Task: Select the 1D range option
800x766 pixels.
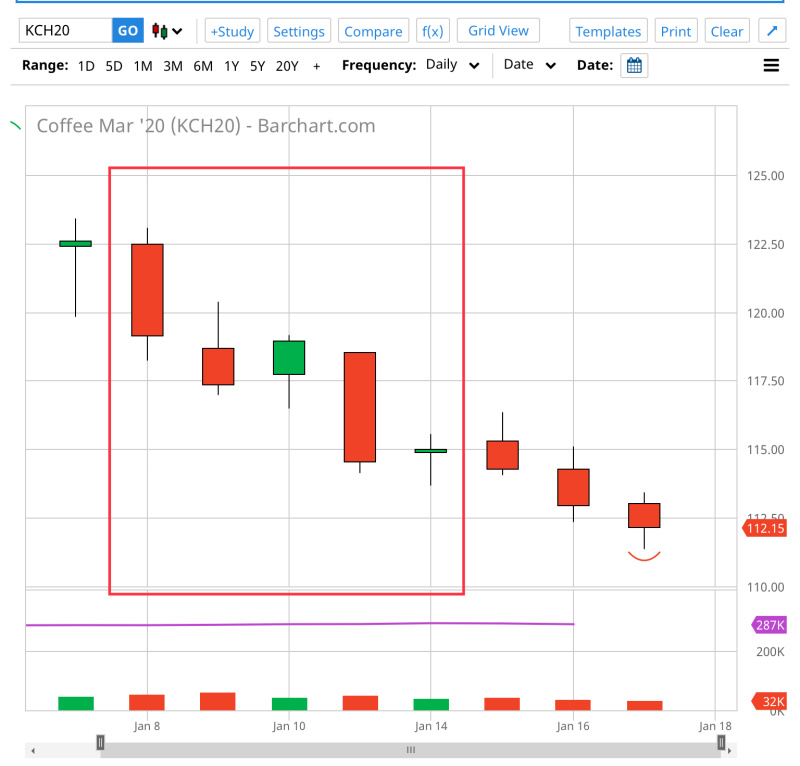Action: pos(86,66)
